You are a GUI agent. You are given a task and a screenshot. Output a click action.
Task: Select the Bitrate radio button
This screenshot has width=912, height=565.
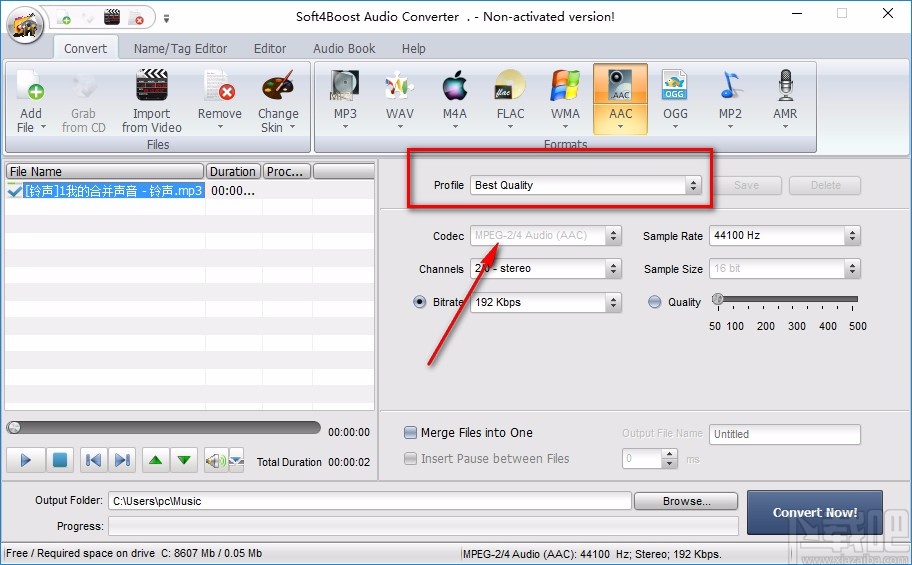tap(419, 302)
